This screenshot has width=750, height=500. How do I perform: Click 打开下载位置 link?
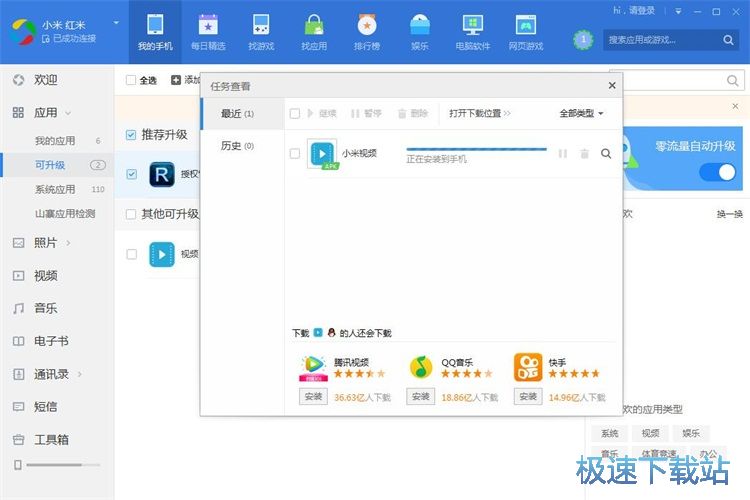point(479,113)
